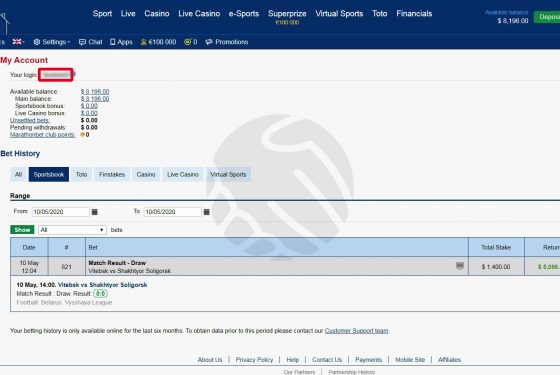560x375 pixels.
Task: Click the Promotions megaphone icon
Action: pos(209,42)
